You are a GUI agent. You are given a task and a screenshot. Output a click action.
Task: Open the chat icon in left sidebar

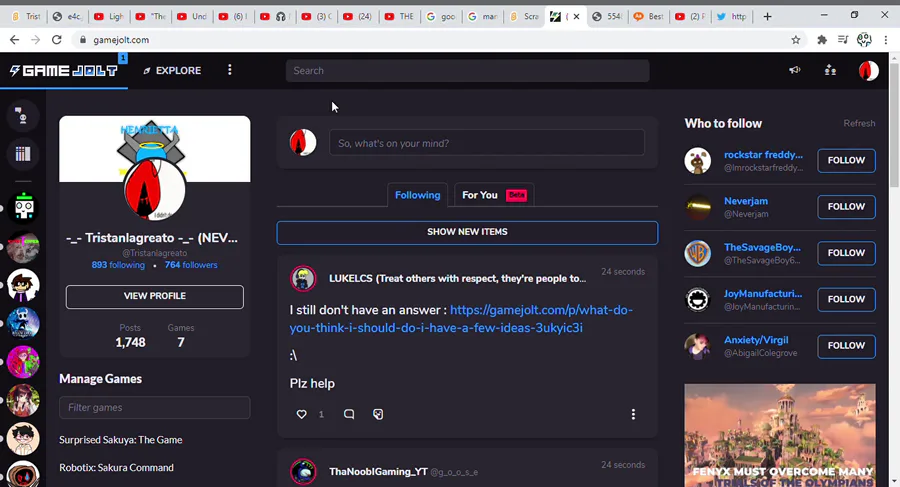pos(23,115)
